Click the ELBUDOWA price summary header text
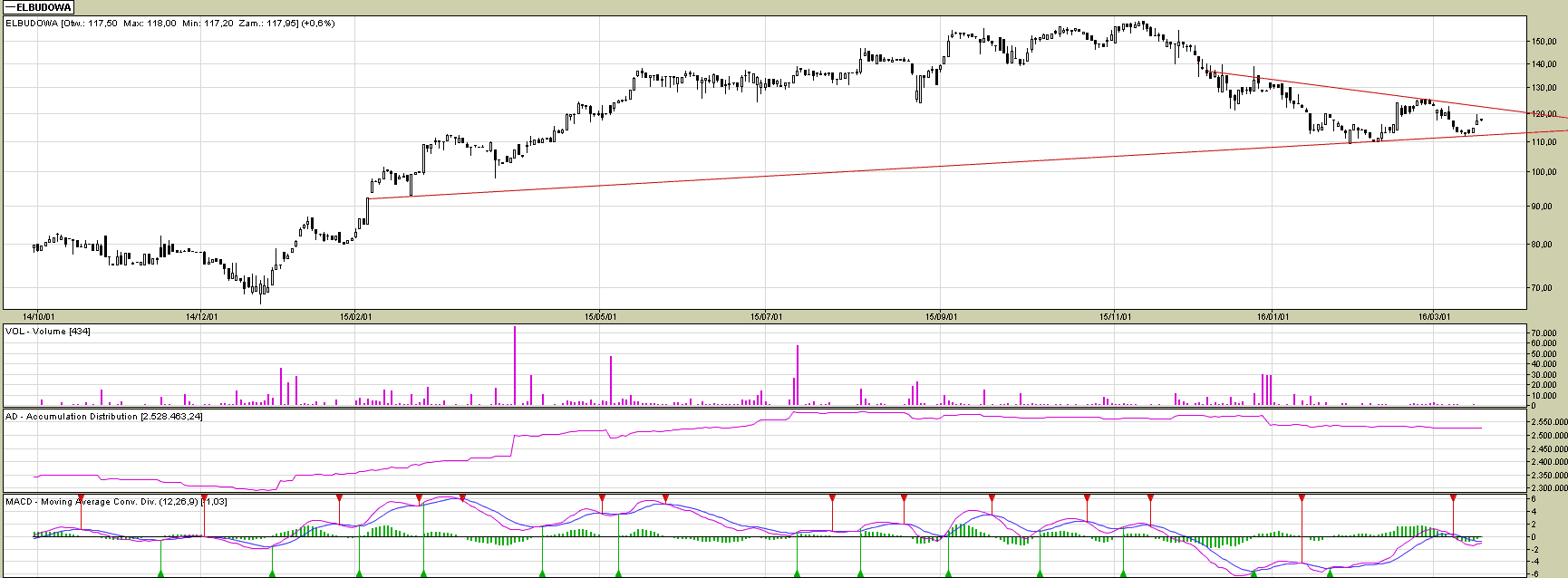The width and height of the screenshot is (1568, 578). pos(170,24)
